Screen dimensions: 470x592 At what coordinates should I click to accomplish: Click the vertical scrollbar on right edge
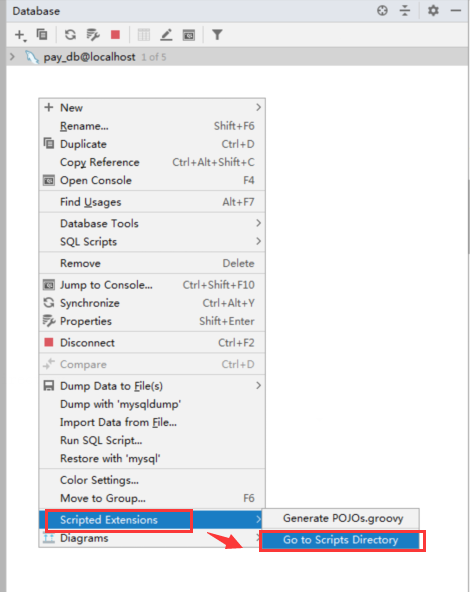tap(468, 217)
